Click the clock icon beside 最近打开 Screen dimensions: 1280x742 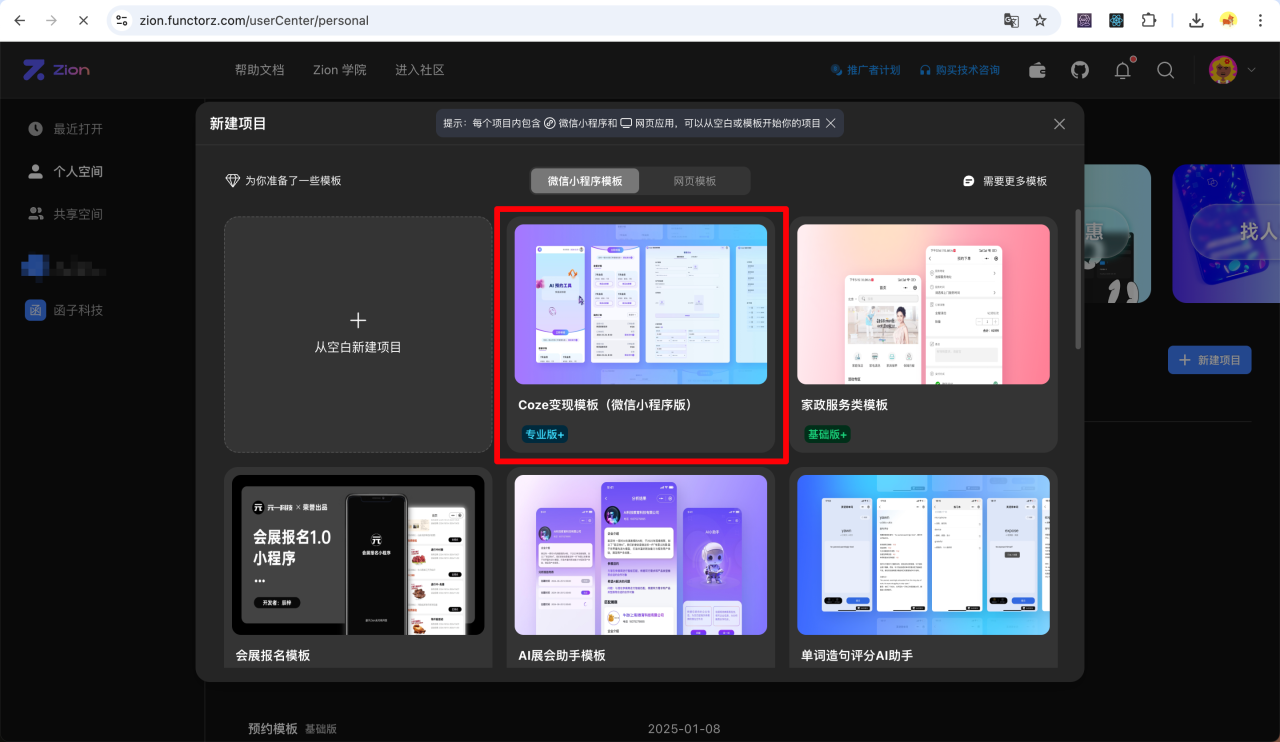point(36,129)
